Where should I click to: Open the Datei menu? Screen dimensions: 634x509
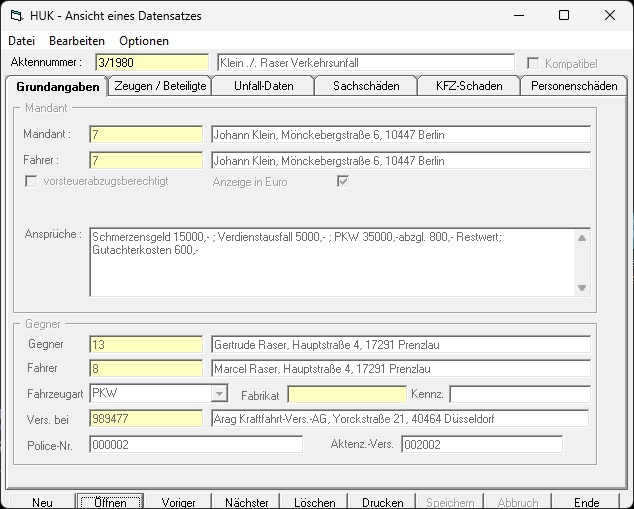21,41
